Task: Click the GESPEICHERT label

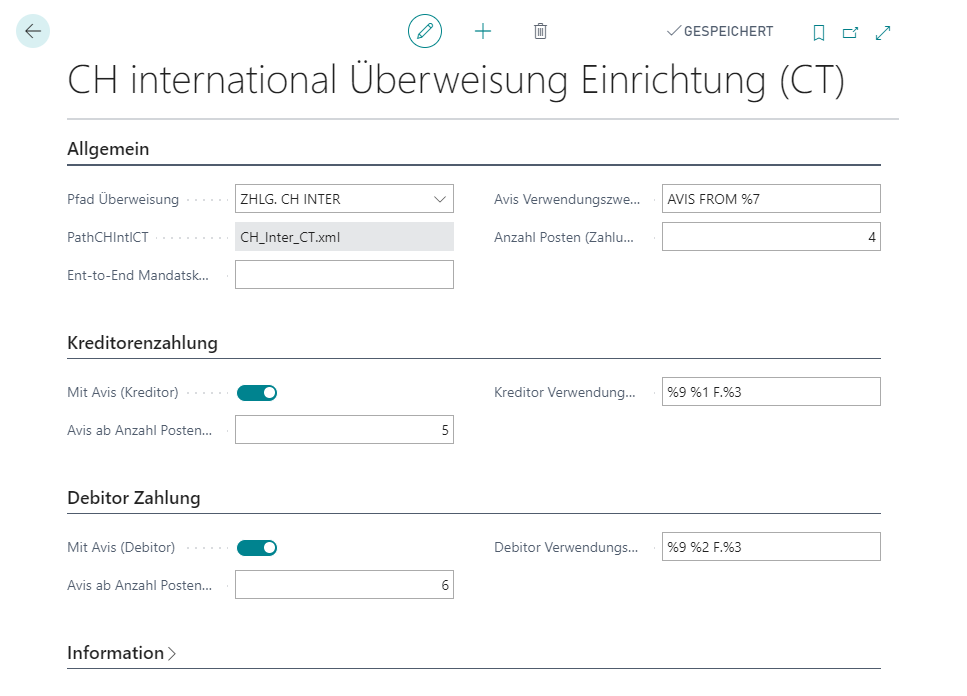Action: point(727,31)
